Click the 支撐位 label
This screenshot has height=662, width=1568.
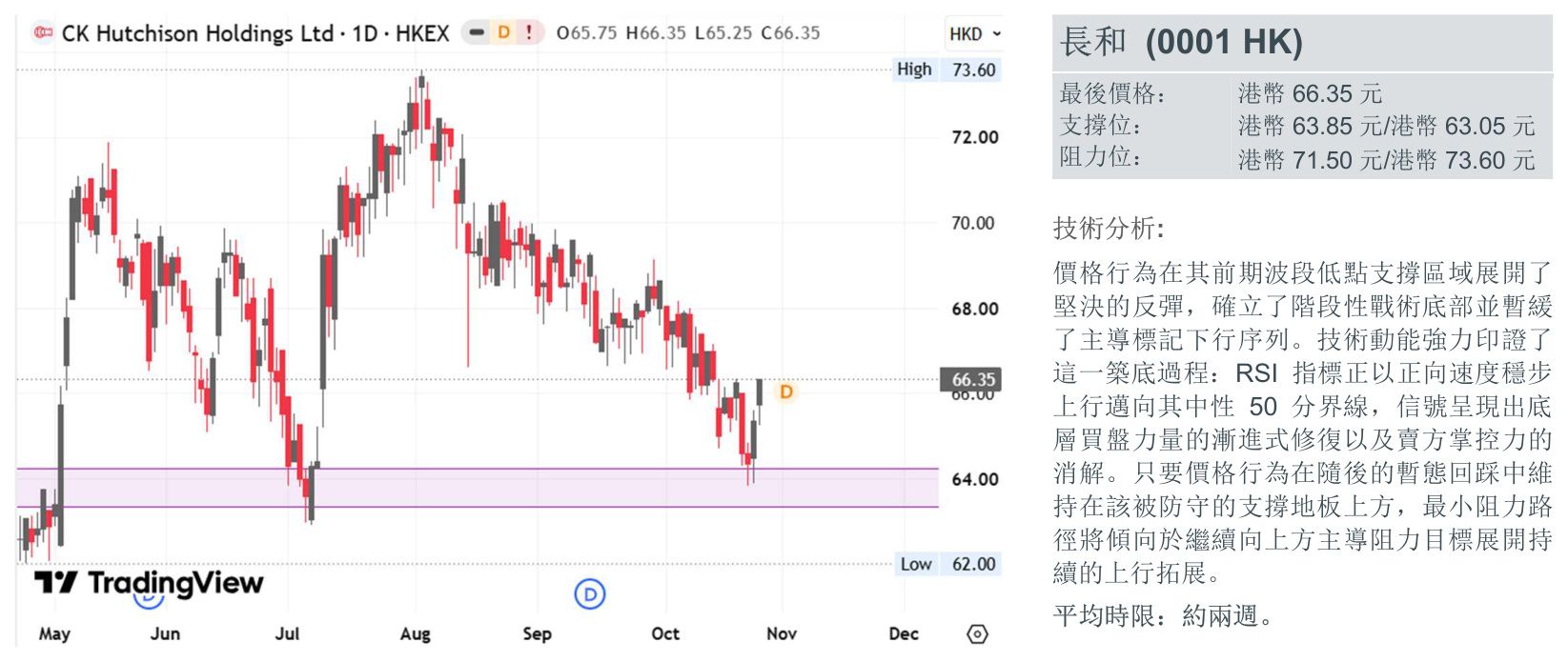[x=1101, y=125]
